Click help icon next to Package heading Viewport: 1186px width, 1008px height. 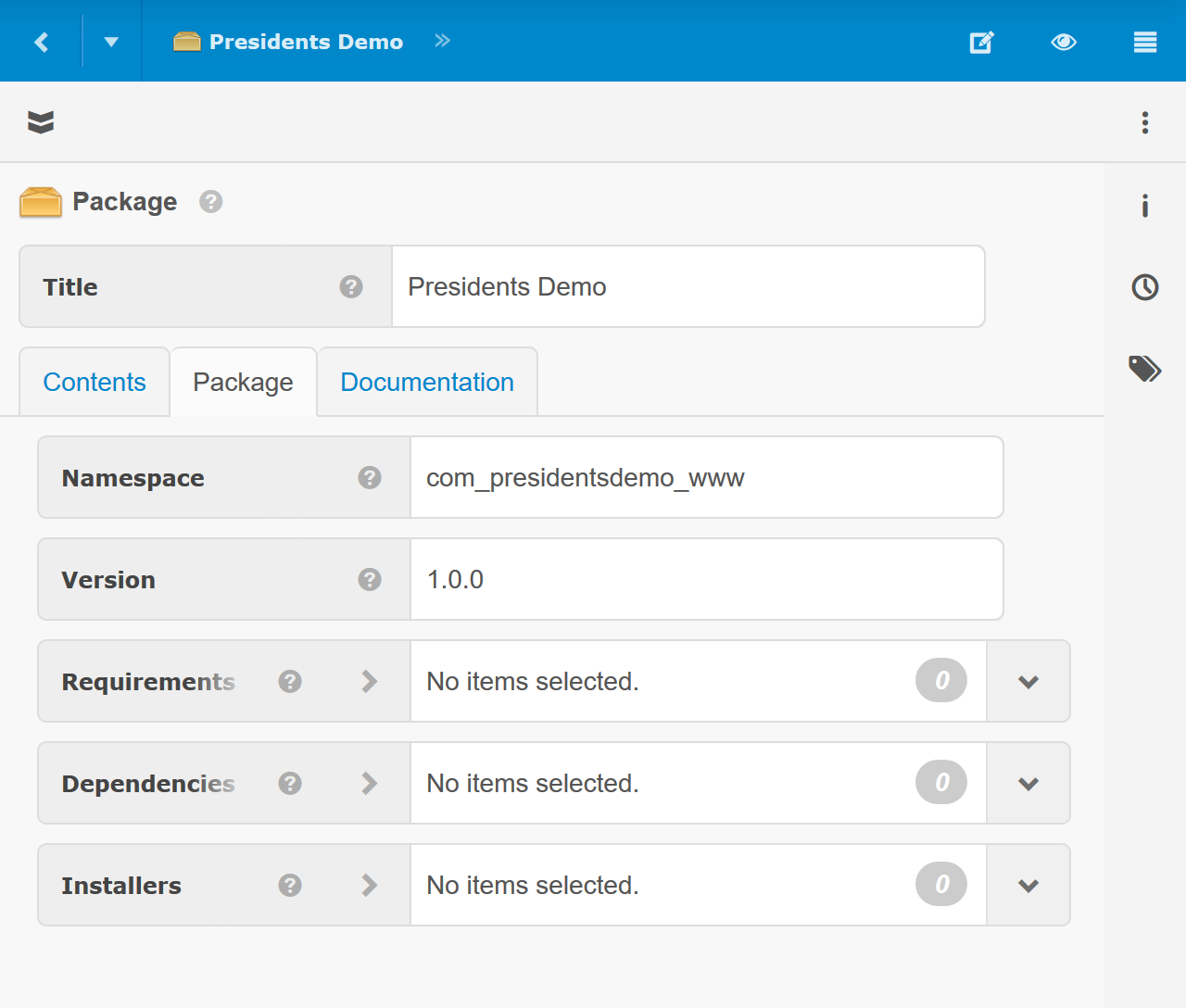(211, 202)
